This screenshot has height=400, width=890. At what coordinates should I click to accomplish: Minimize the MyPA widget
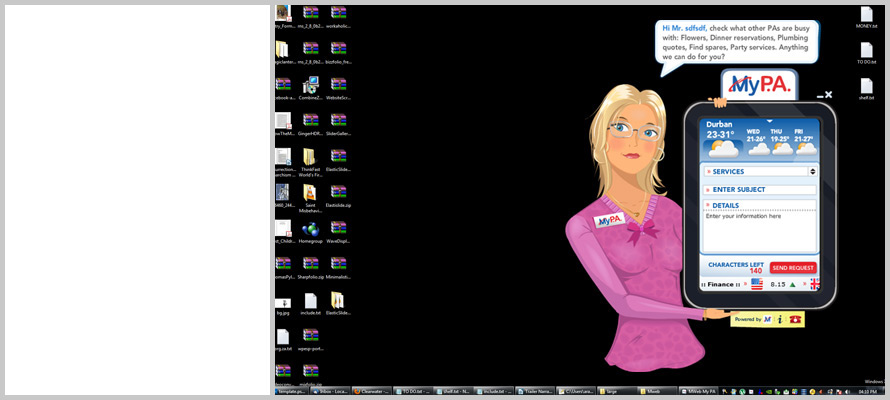coord(820,97)
